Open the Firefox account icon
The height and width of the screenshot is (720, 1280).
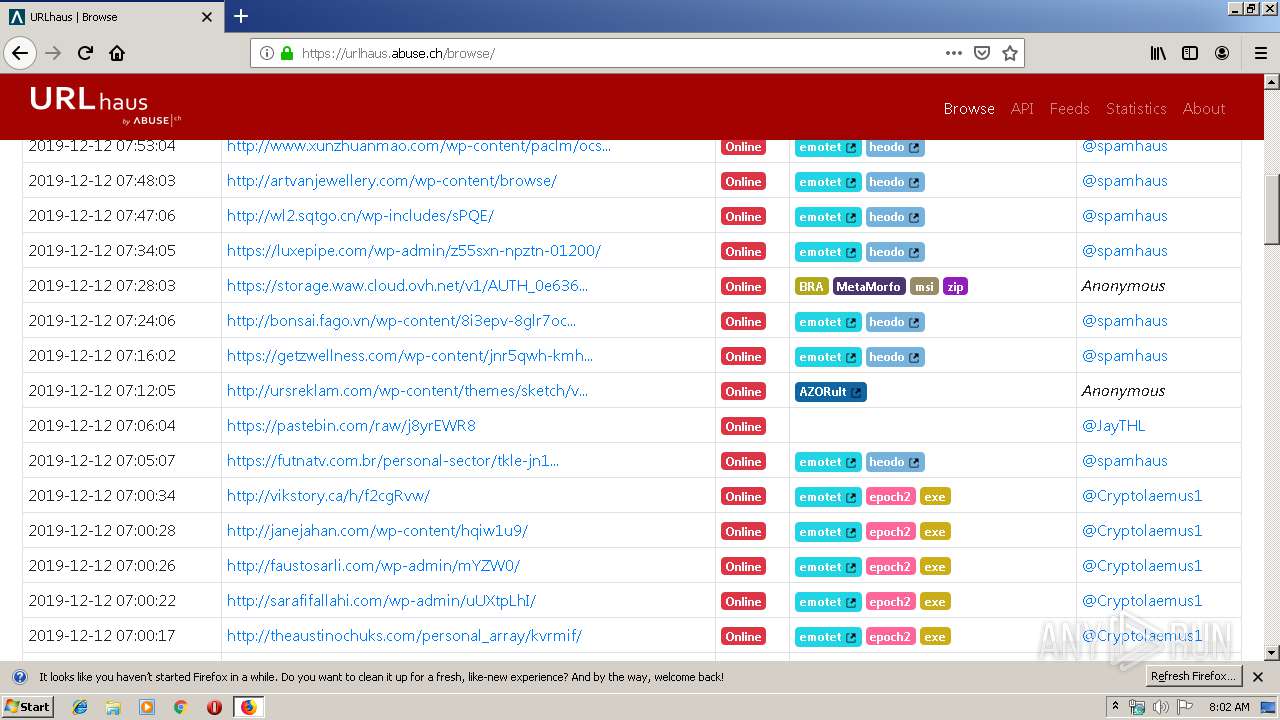pyautogui.click(x=1222, y=53)
